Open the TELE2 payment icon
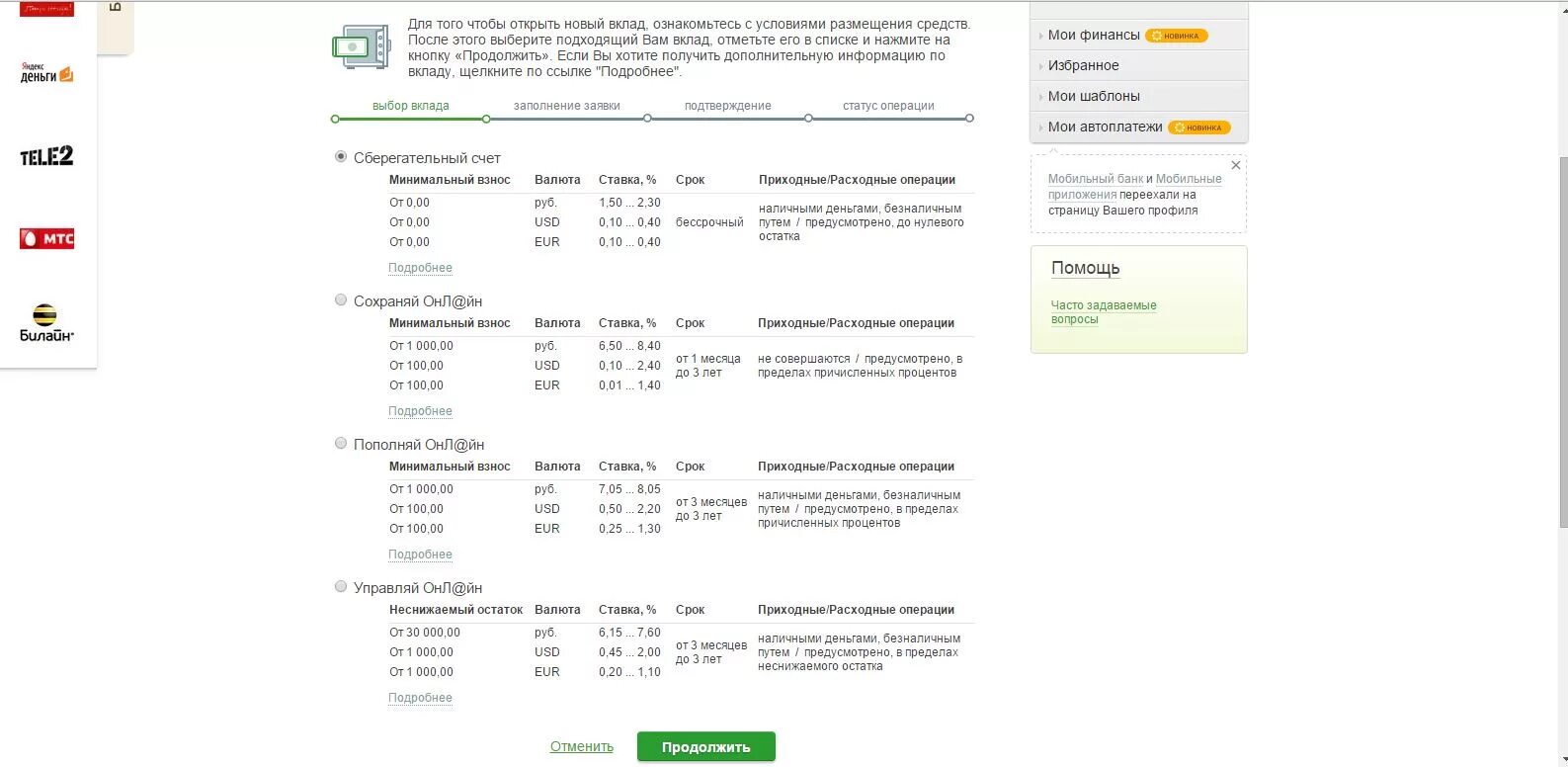 46,156
